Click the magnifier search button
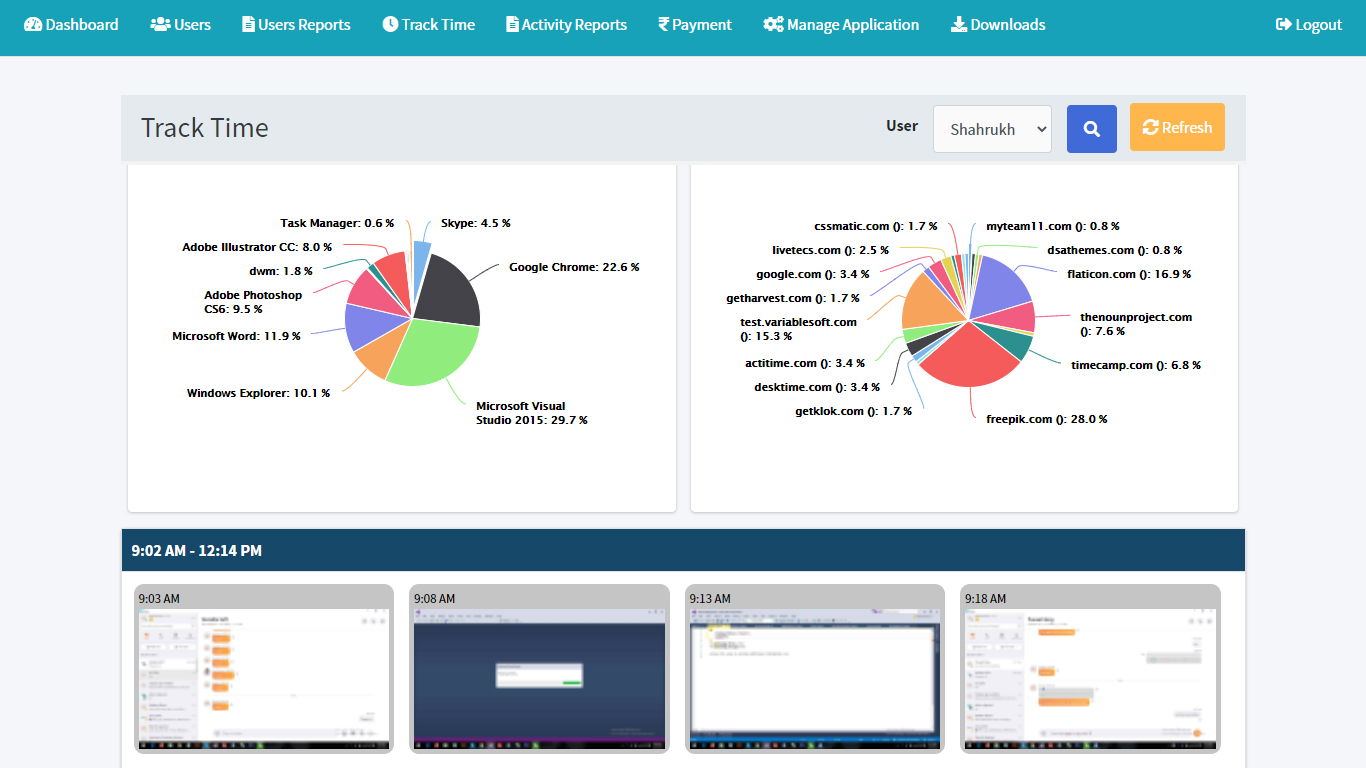The image size is (1366, 768). [1091, 129]
